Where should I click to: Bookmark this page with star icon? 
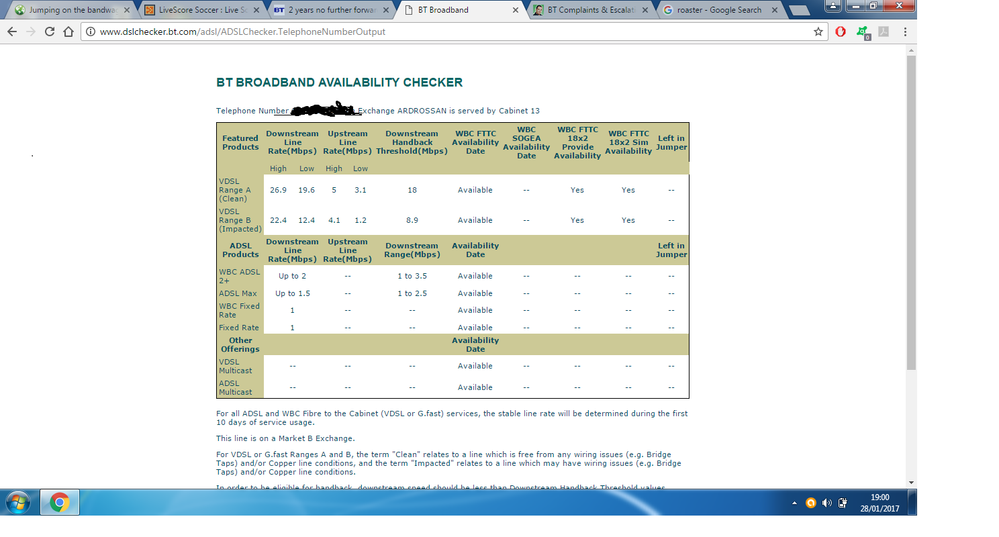(818, 31)
